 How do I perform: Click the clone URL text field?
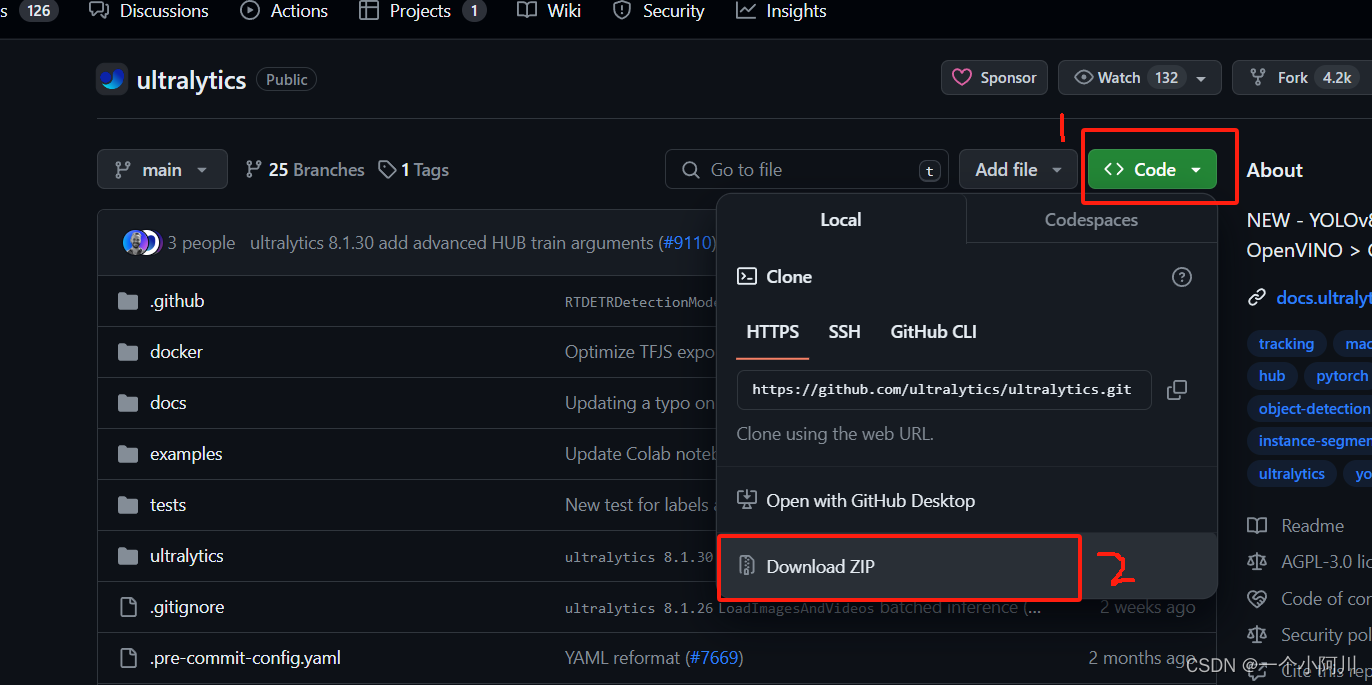tap(944, 389)
